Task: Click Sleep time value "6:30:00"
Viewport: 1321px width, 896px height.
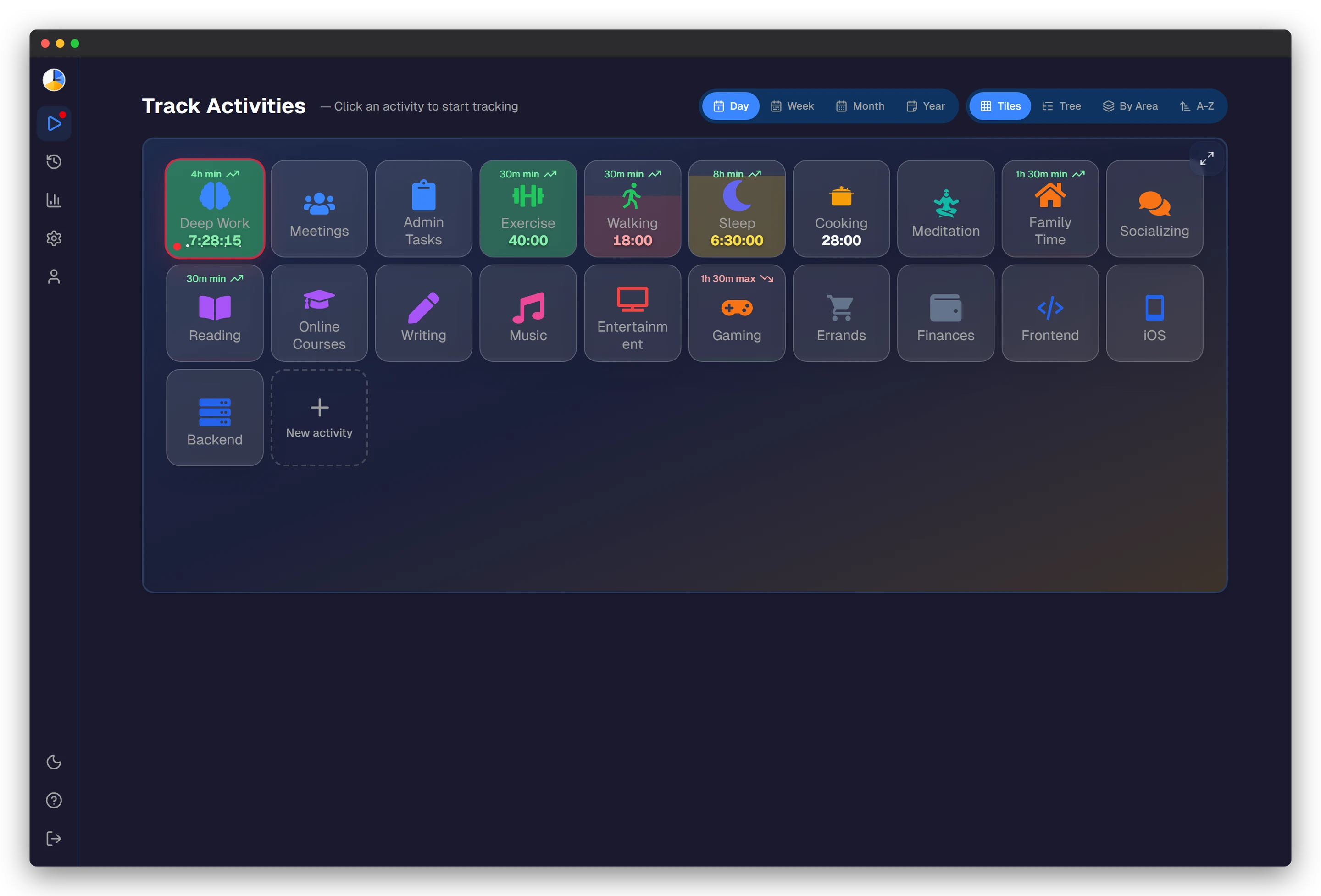Action: click(737, 240)
